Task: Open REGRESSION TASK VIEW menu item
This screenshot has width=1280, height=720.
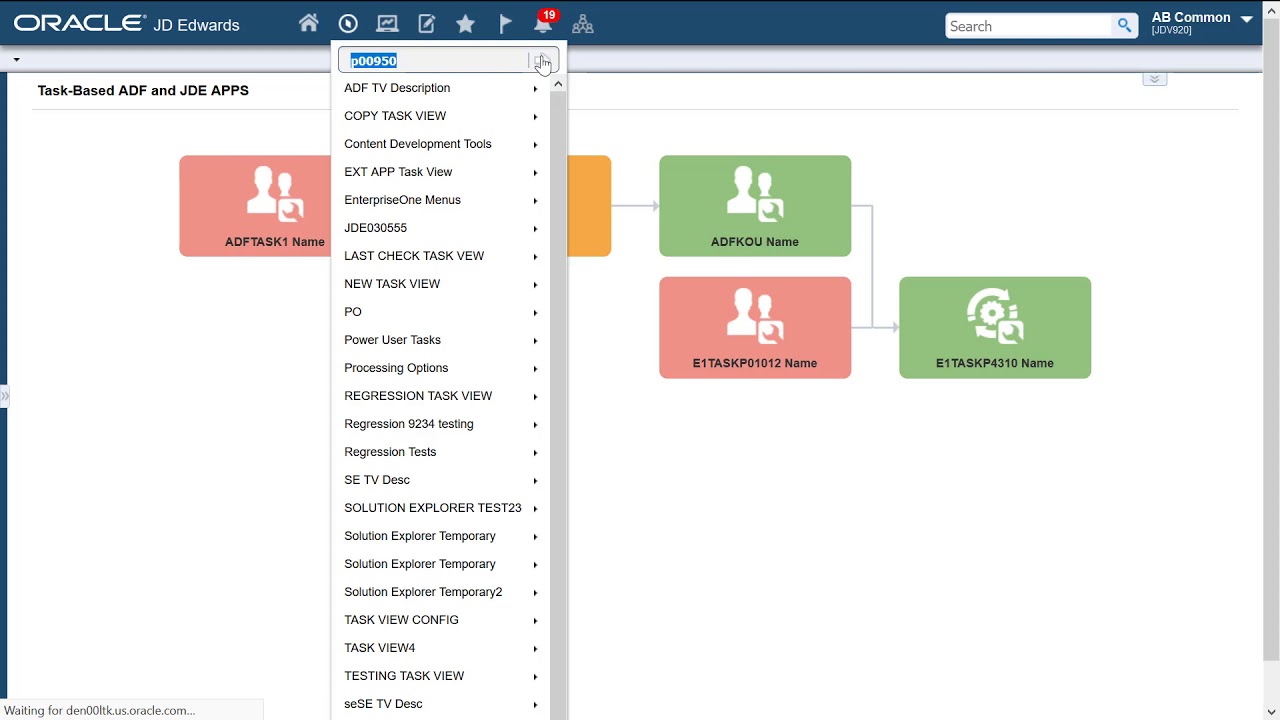Action: [x=440, y=396]
